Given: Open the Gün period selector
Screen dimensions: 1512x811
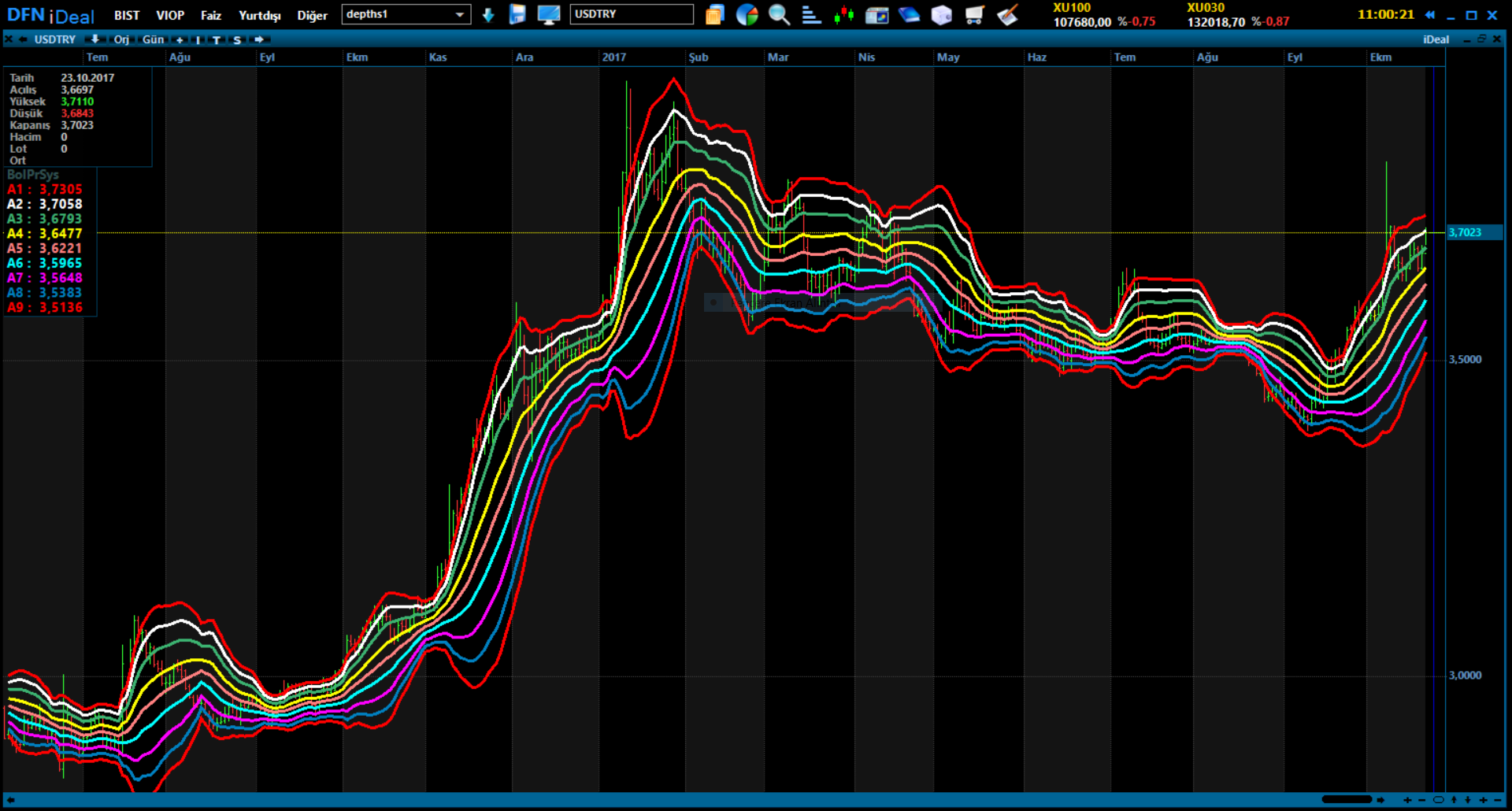Looking at the screenshot, I should point(153,39).
